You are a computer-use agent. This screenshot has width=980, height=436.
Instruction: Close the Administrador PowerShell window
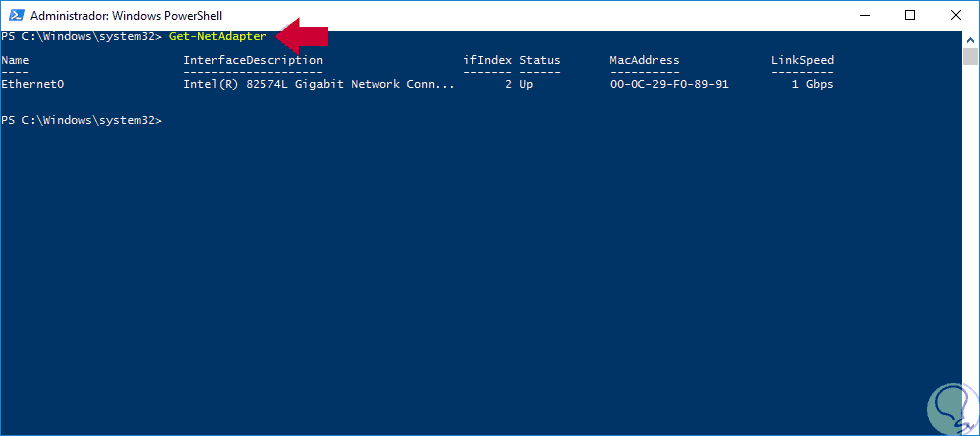pos(956,15)
